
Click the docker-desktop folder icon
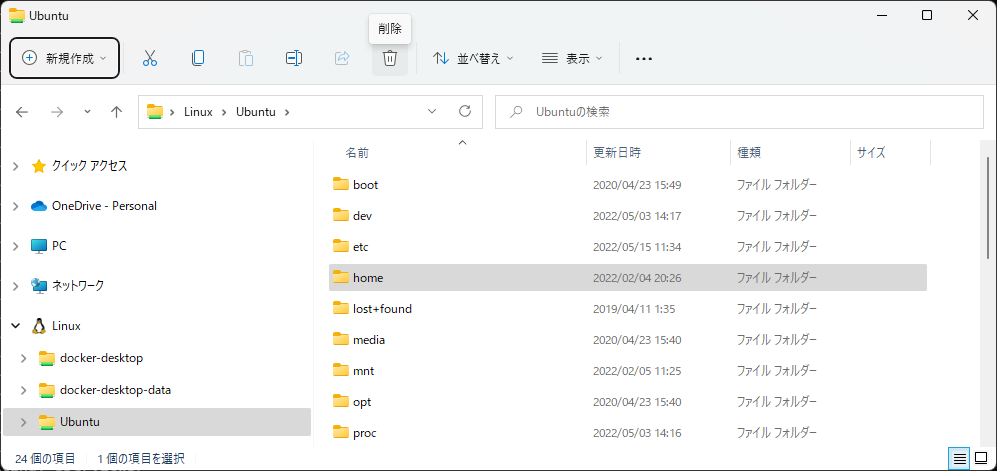click(x=47, y=358)
